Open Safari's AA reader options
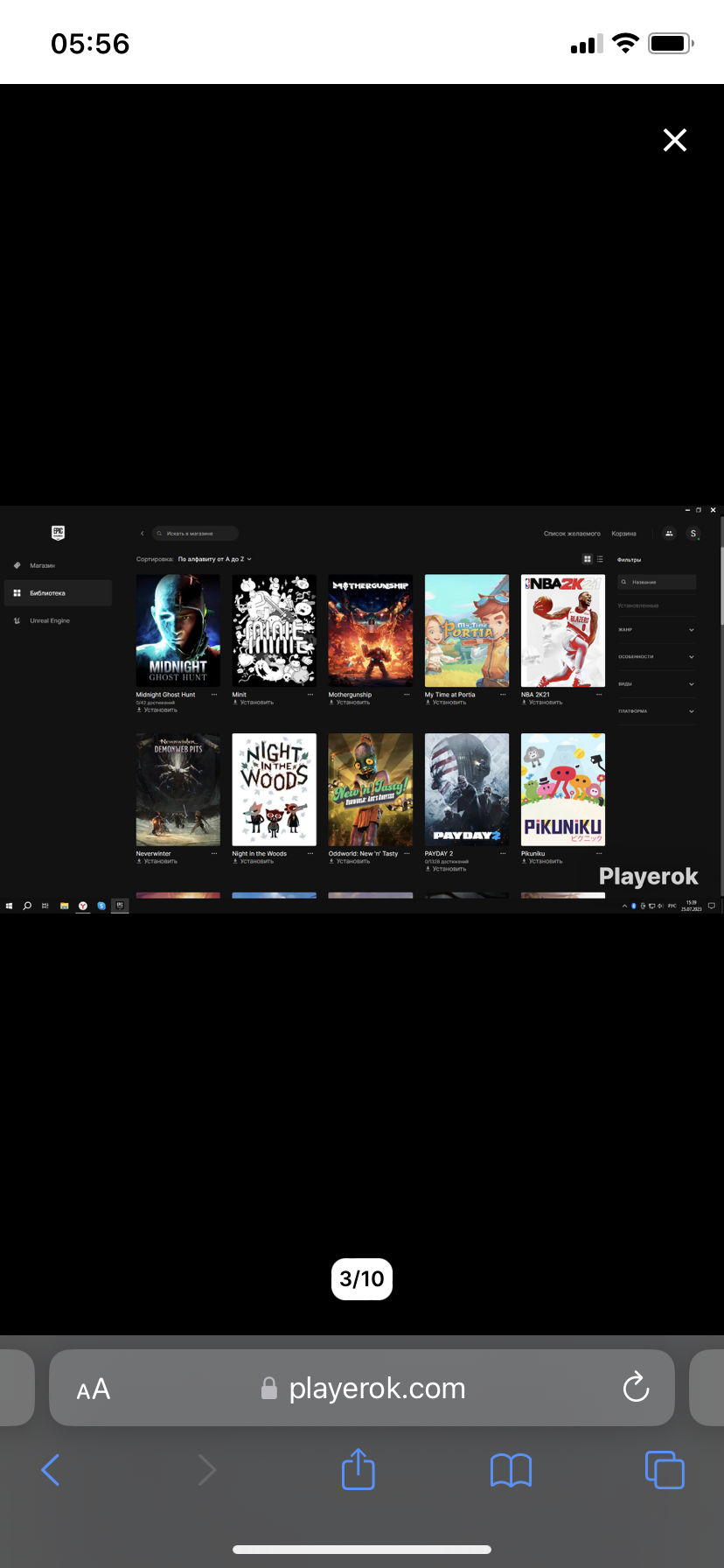This screenshot has width=724, height=1568. coord(94,1389)
